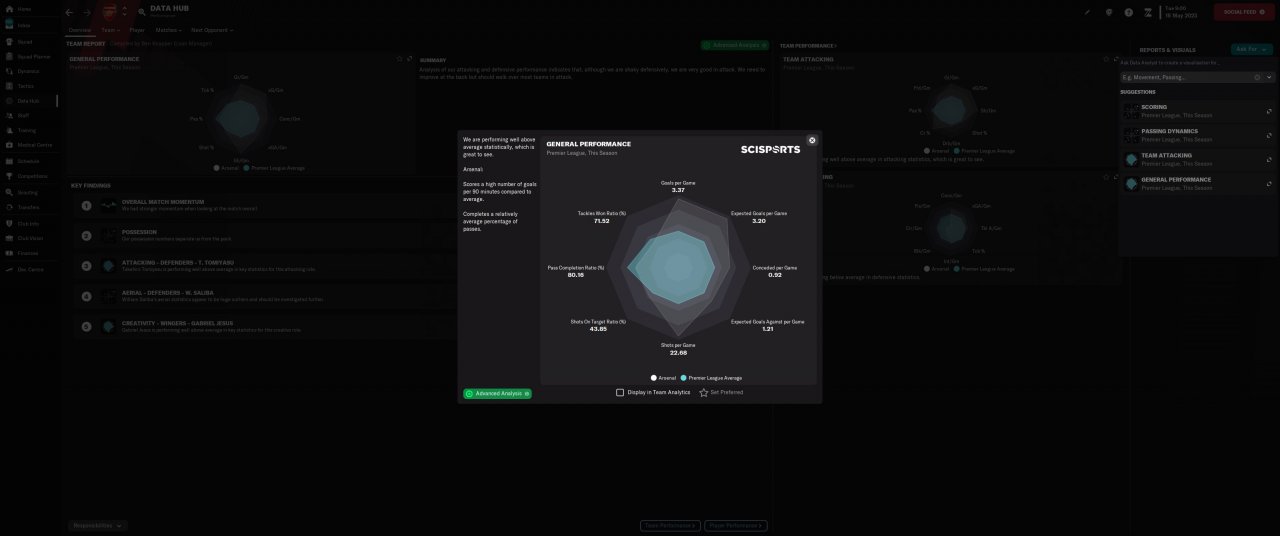
Task: Open Scouting in the sidebar
Action: (28, 192)
